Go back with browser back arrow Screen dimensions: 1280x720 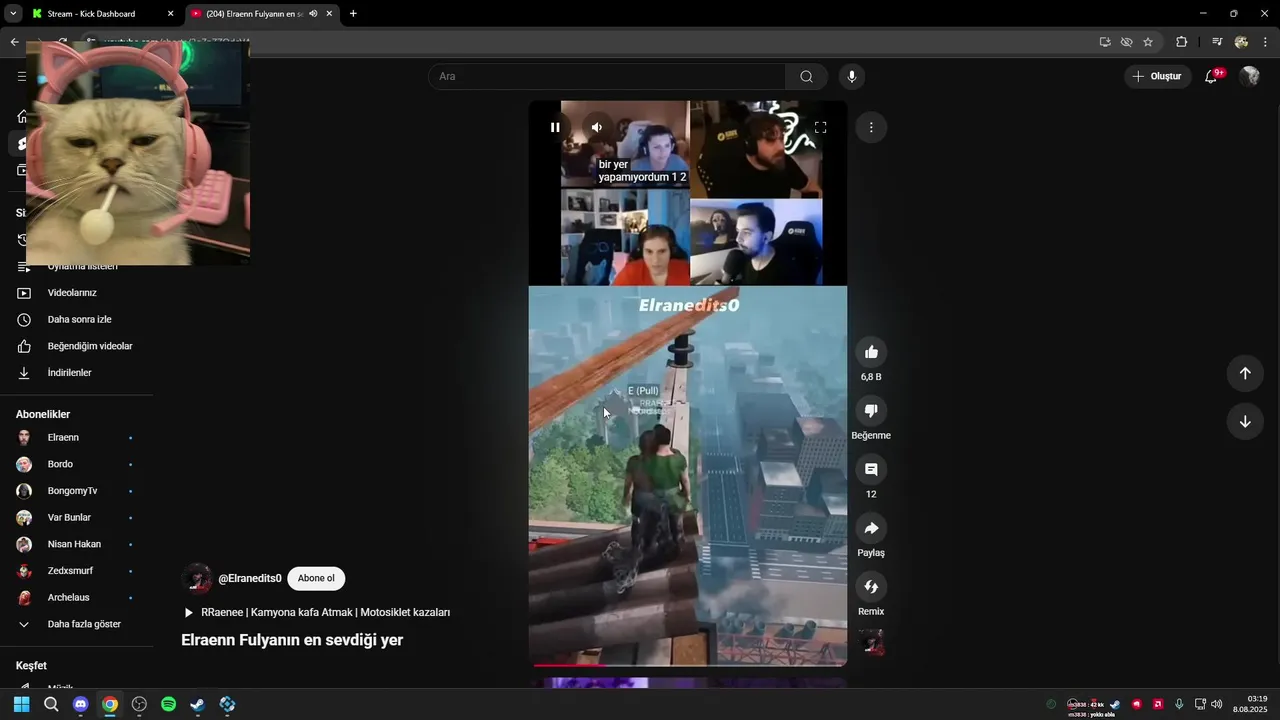tap(14, 42)
